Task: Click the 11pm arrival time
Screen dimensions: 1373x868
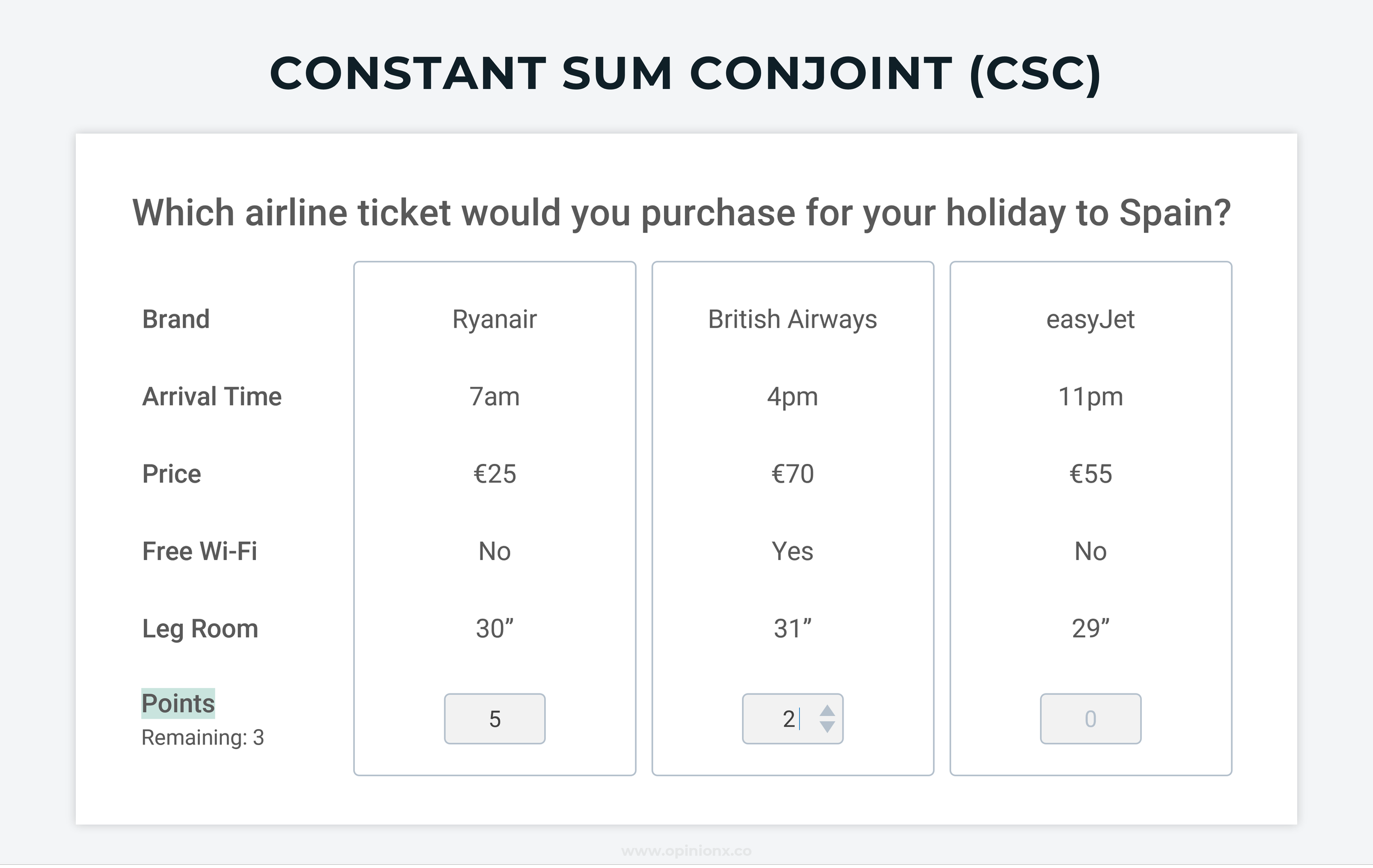Action: 1090,397
